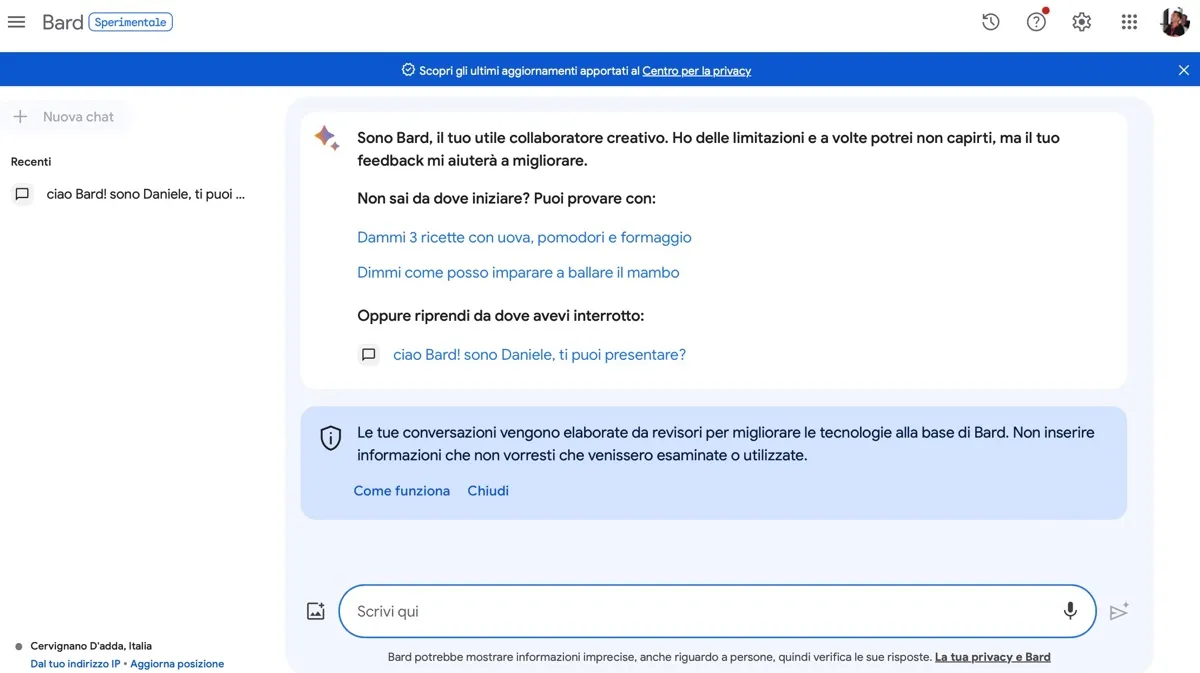Open Google apps grid
1200x673 pixels.
coord(1129,22)
